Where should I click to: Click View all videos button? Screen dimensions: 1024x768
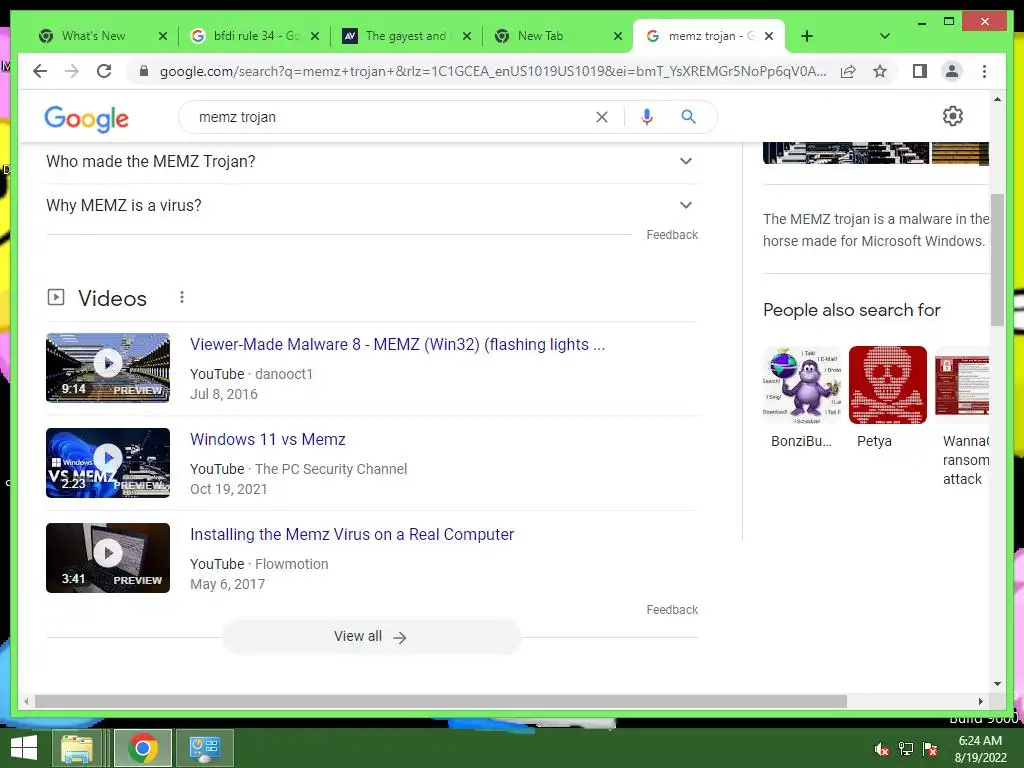coord(372,637)
